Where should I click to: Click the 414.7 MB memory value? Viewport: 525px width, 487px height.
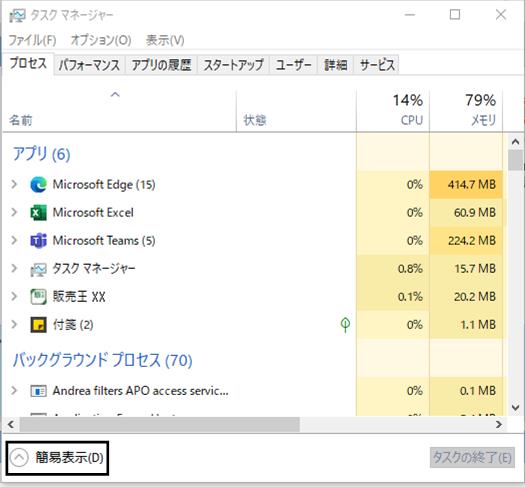point(471,184)
